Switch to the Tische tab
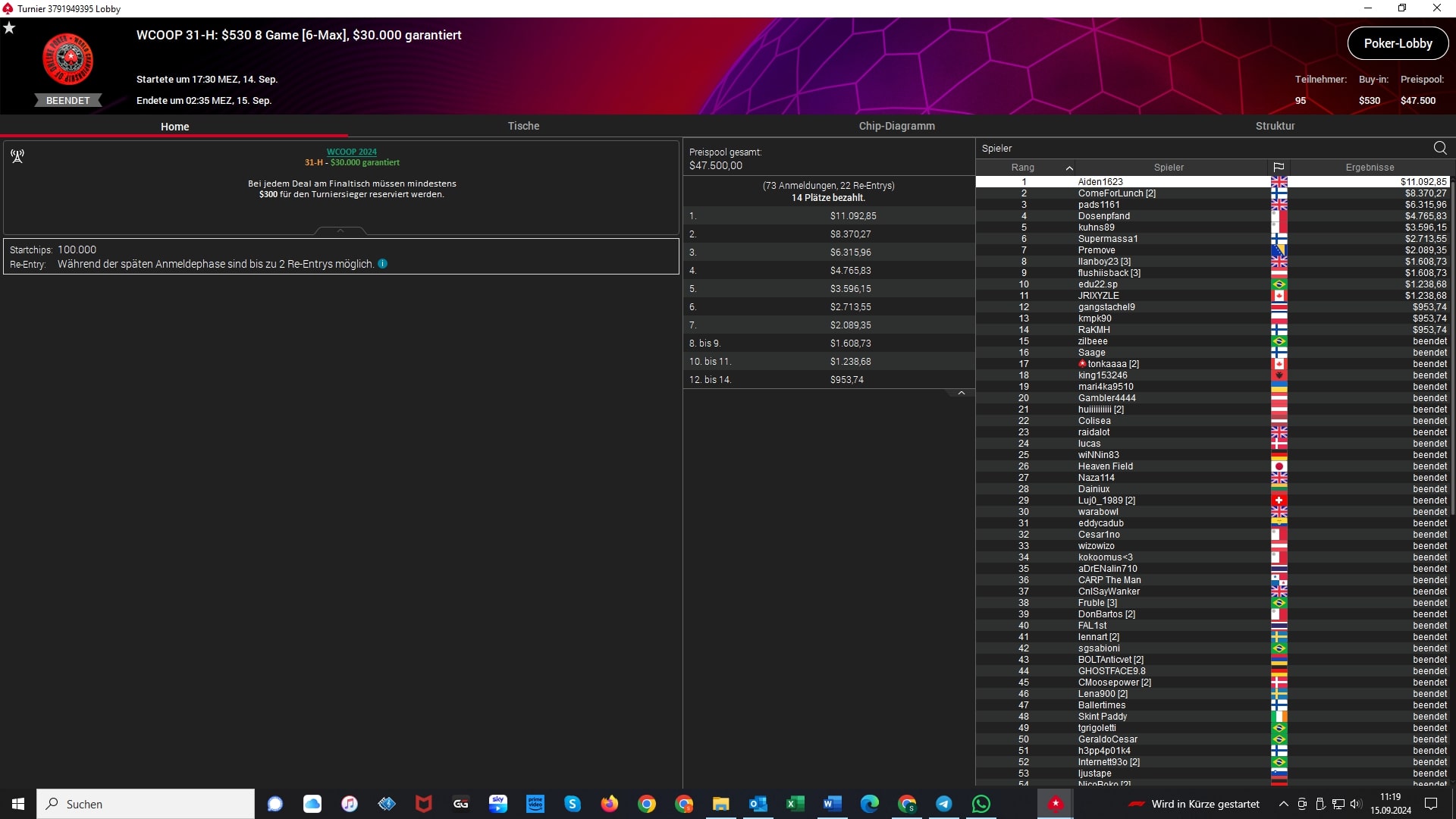The image size is (1456, 819). [x=523, y=126]
